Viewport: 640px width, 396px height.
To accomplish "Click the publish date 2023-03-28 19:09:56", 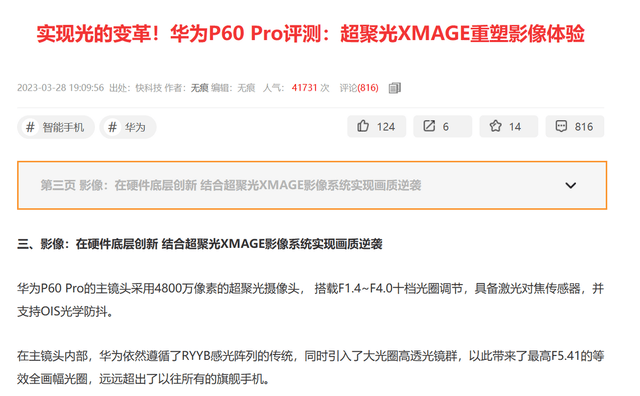I will tap(60, 88).
